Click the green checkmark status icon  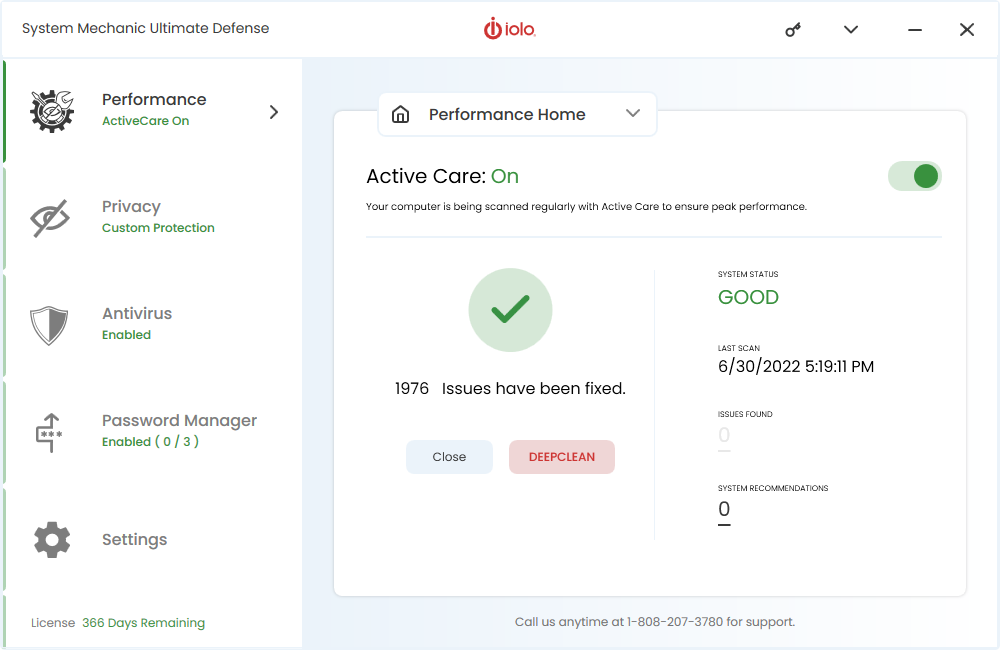[510, 310]
